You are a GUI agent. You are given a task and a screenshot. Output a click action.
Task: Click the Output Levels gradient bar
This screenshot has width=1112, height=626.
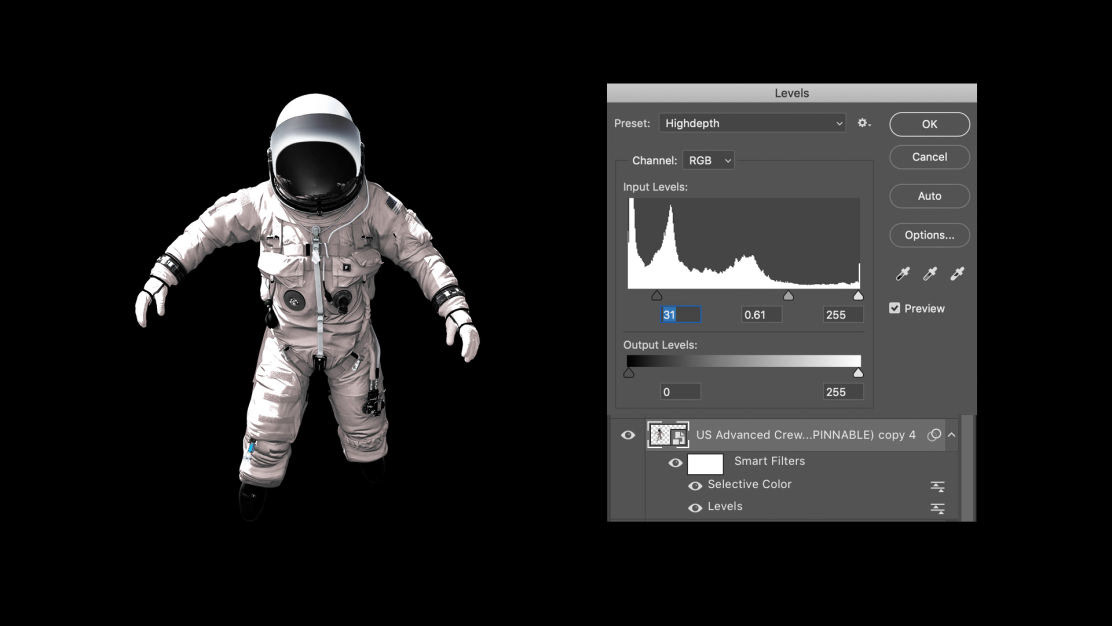pos(744,361)
